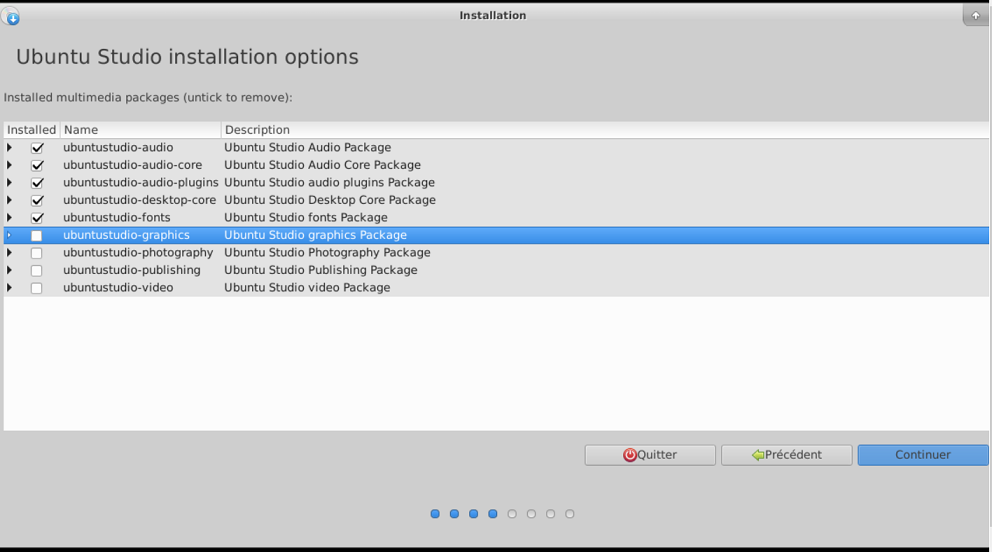Click the Installed column header

click(x=32, y=130)
